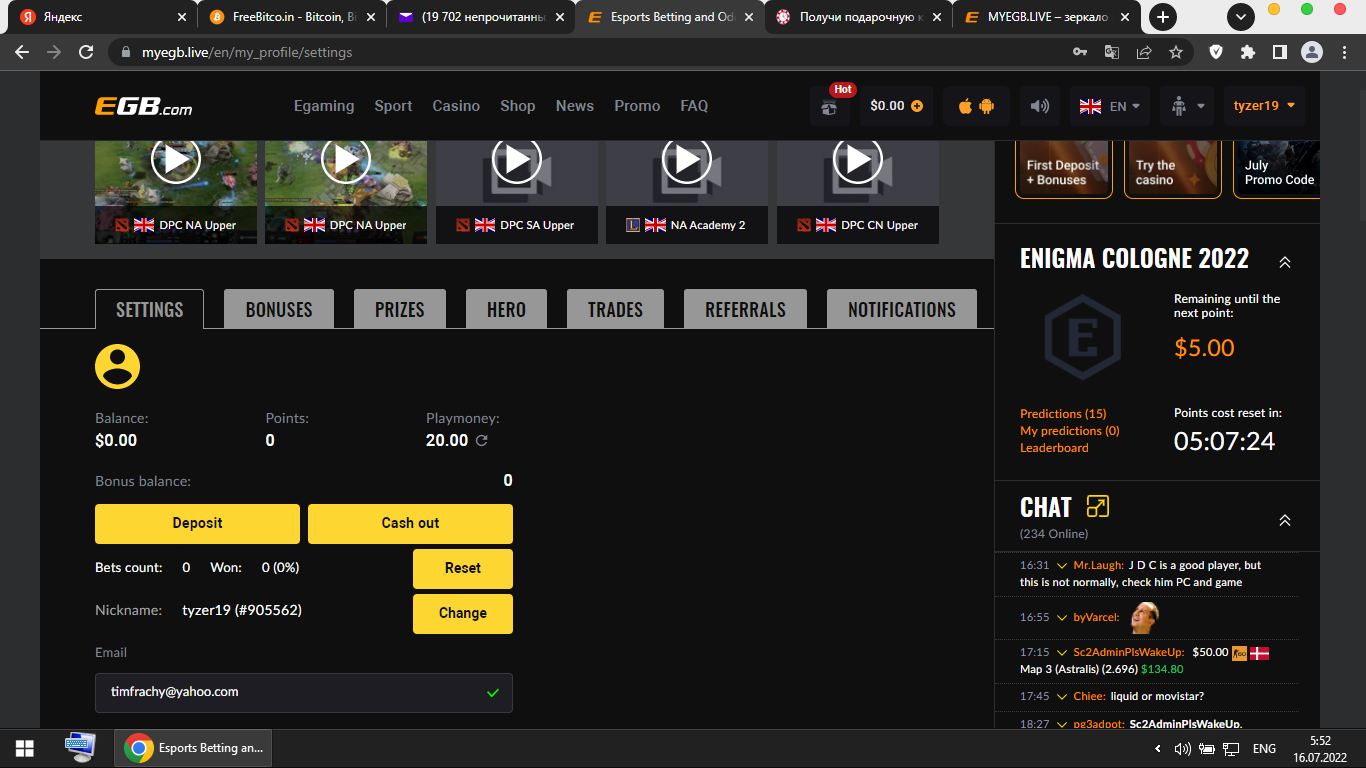Image resolution: width=1366 pixels, height=768 pixels.
Task: Open the Chrome extensions puzzle icon
Action: (1248, 52)
